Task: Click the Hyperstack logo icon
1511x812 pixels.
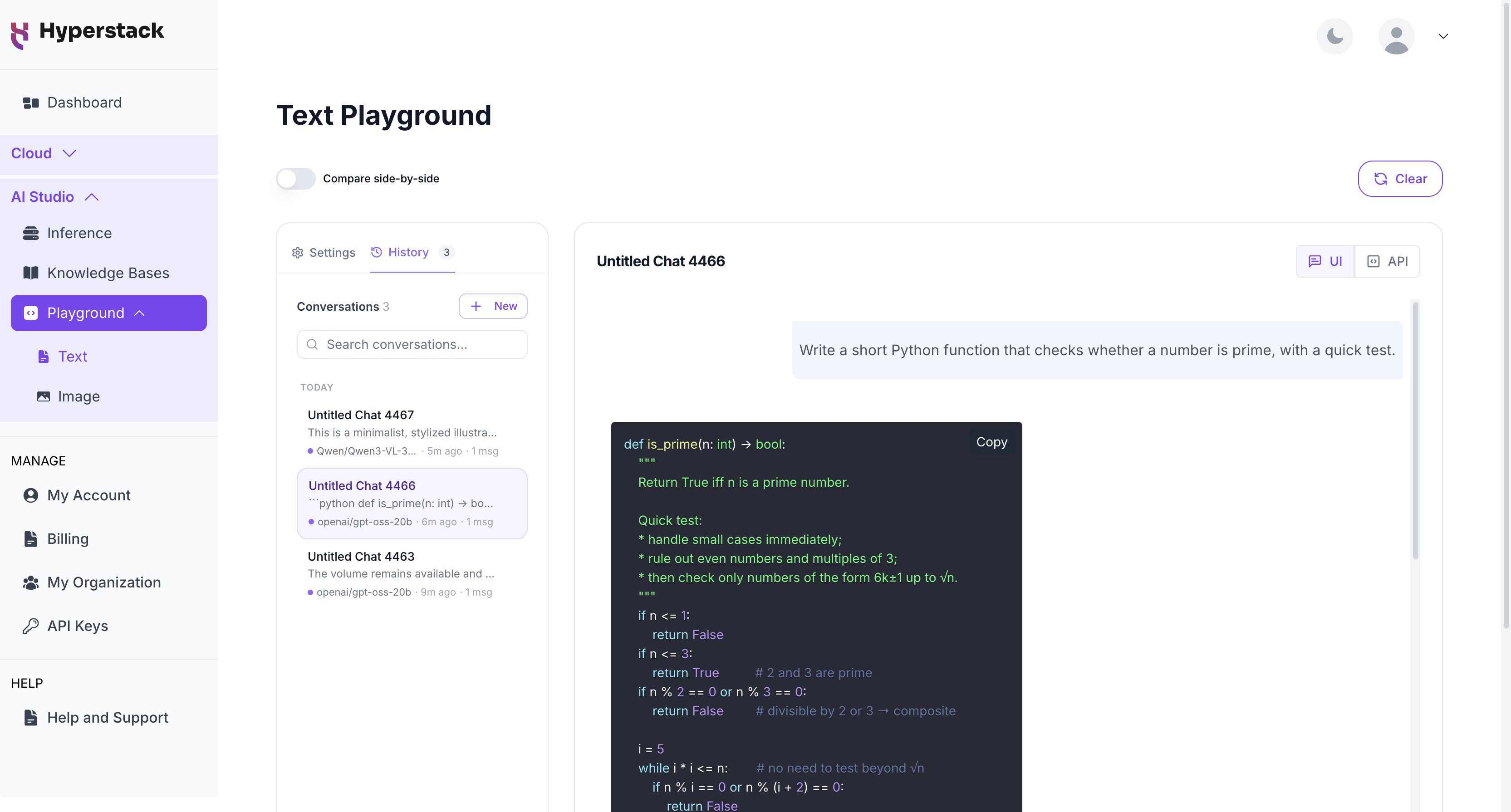Action: click(20, 35)
